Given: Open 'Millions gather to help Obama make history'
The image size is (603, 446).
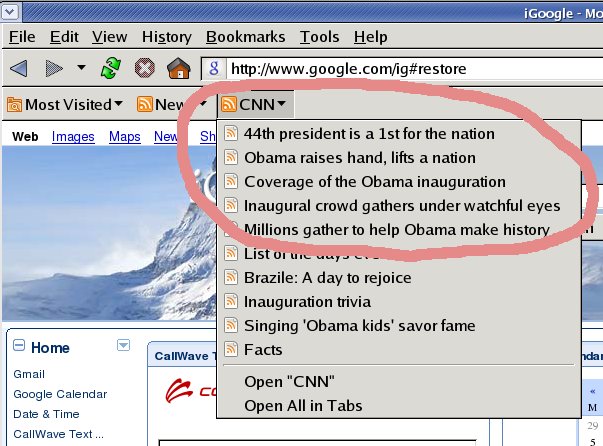Looking at the screenshot, I should (x=399, y=230).
